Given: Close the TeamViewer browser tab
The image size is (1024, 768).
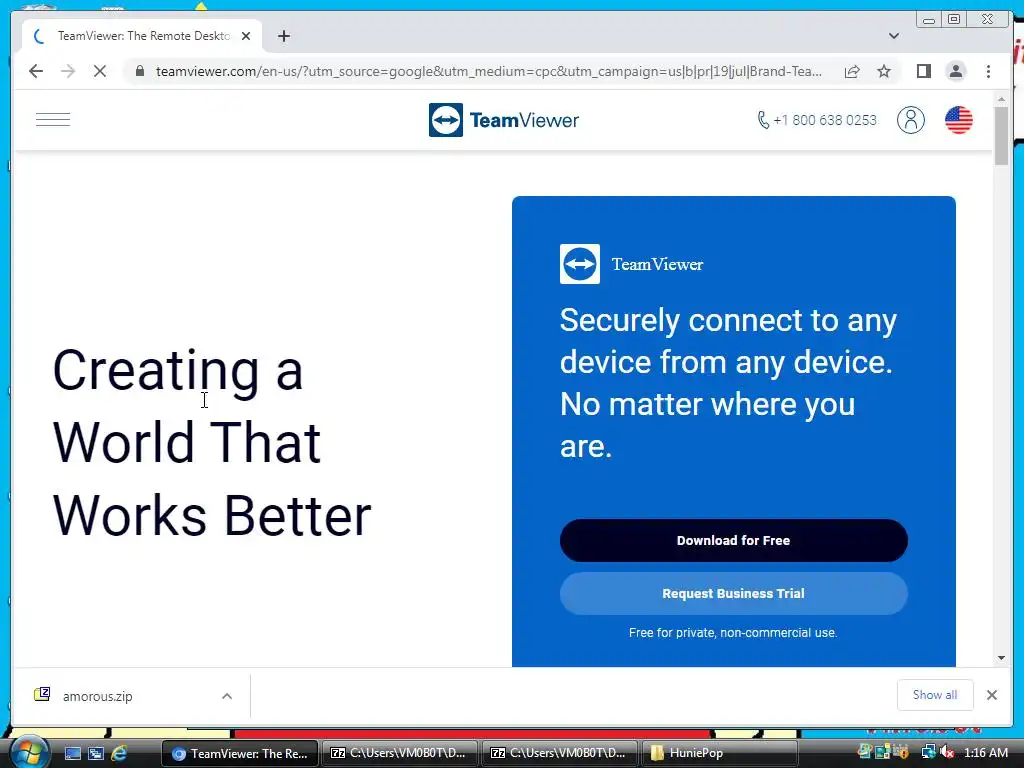Looking at the screenshot, I should coord(246,36).
